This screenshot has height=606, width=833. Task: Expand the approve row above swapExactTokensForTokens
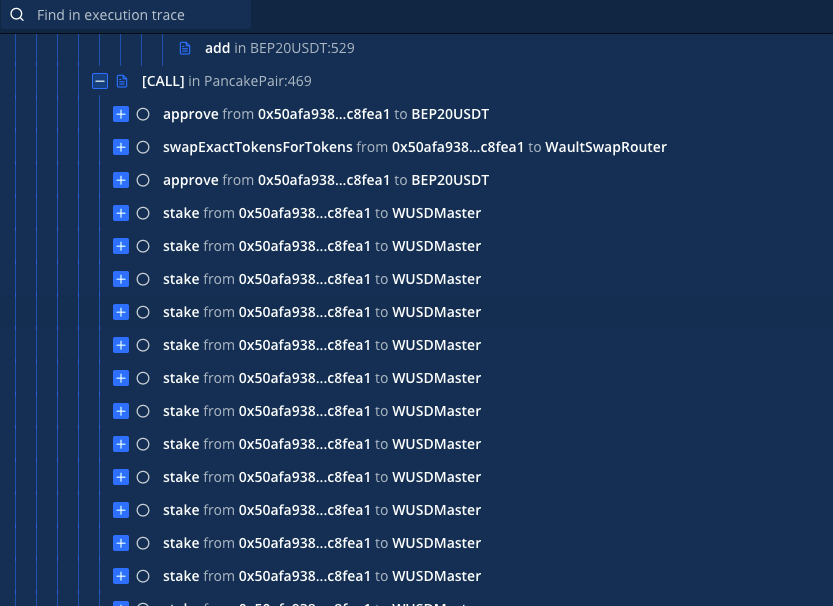(121, 114)
